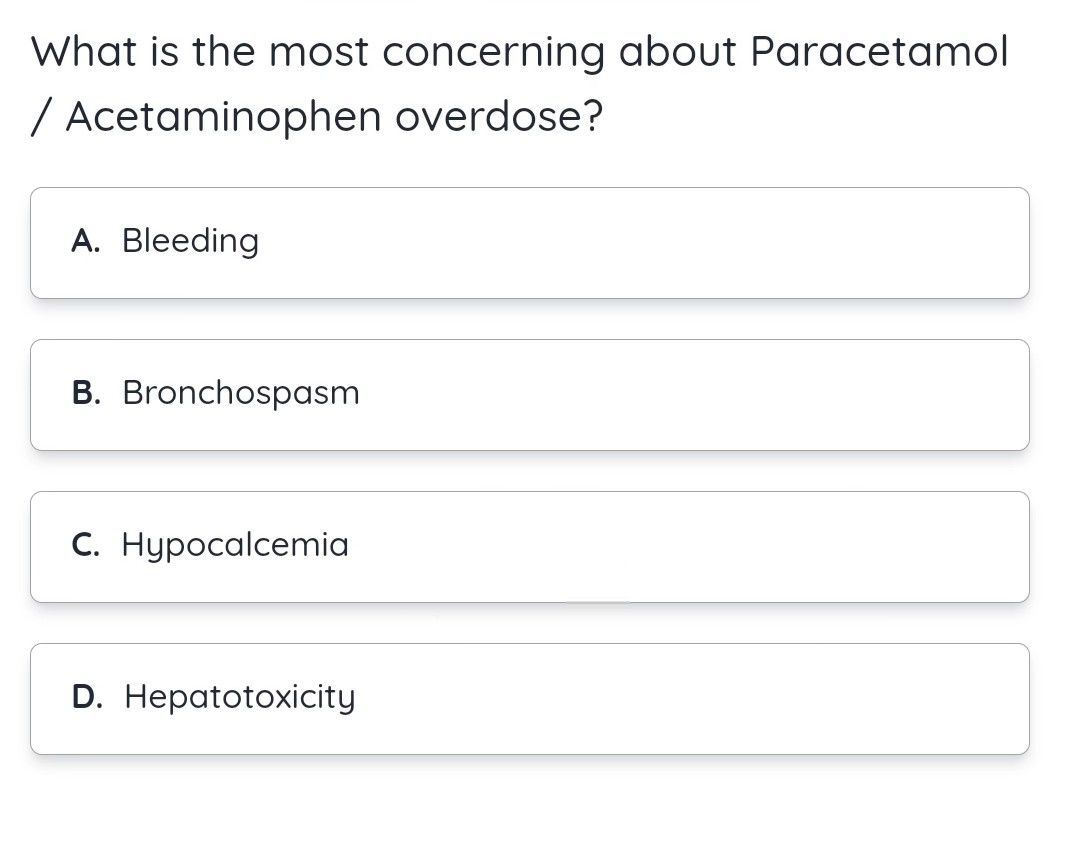
Task: Click the word Acetaminophen in the question
Action: [x=224, y=117]
